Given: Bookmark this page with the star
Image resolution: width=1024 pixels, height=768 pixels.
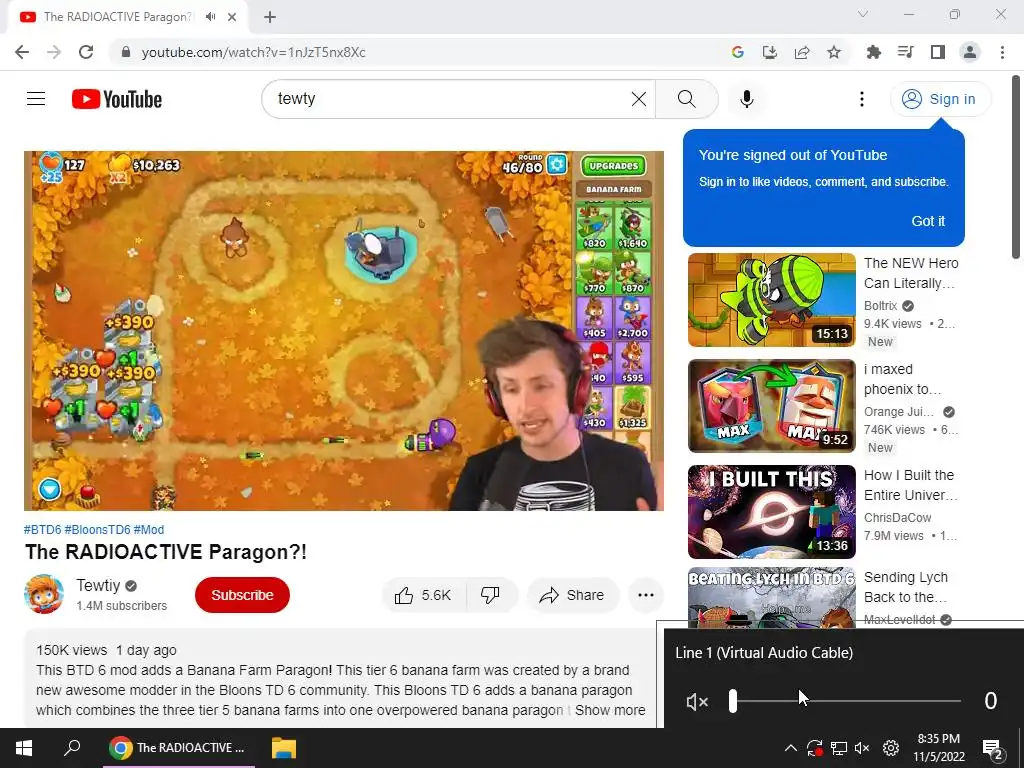Looking at the screenshot, I should click(x=834, y=52).
